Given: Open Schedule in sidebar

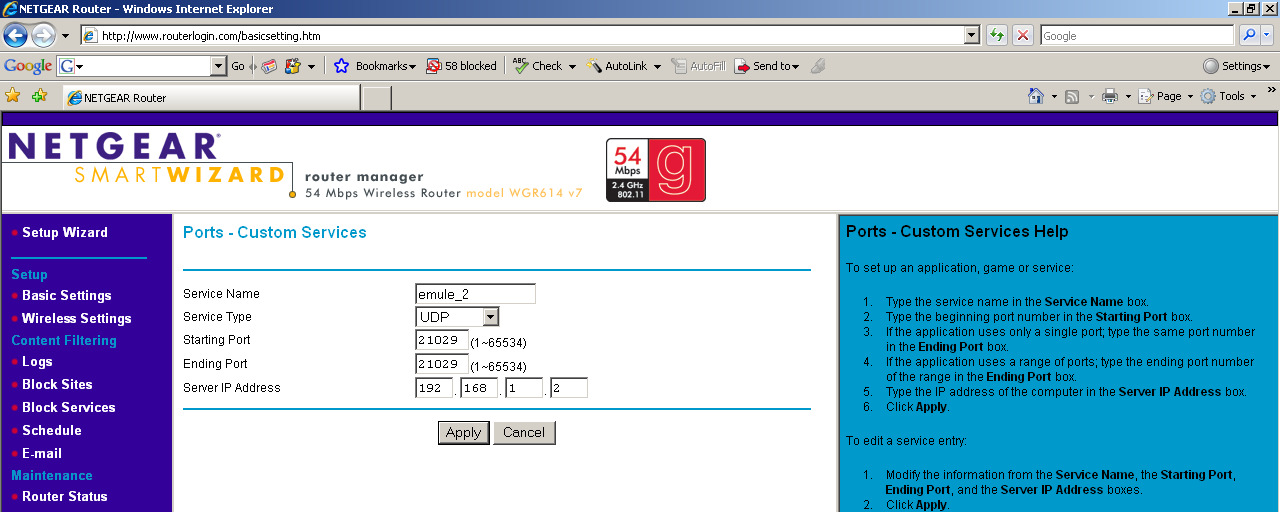Looking at the screenshot, I should (52, 430).
